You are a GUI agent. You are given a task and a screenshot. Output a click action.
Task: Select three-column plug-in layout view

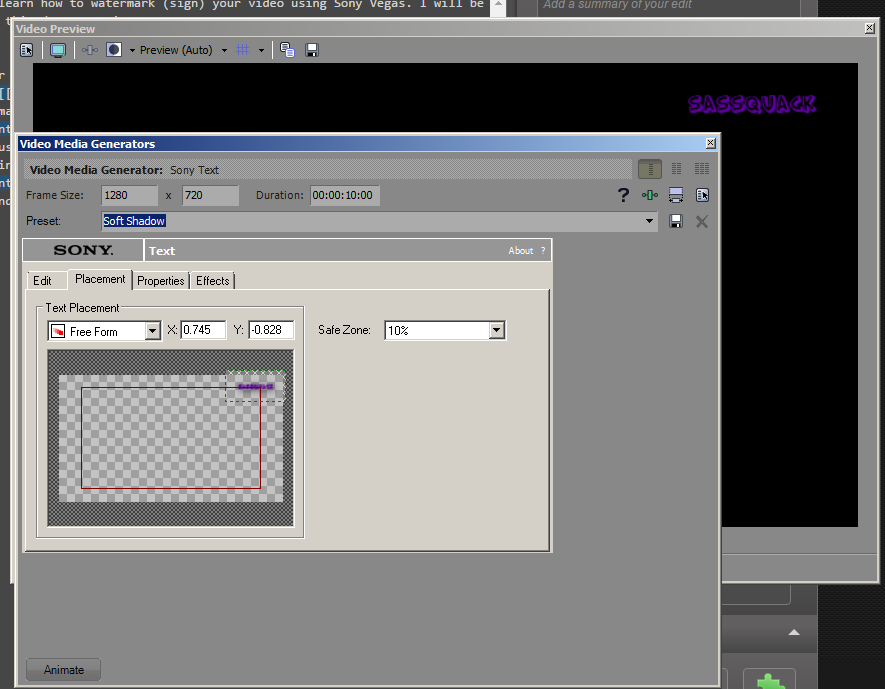click(x=702, y=169)
